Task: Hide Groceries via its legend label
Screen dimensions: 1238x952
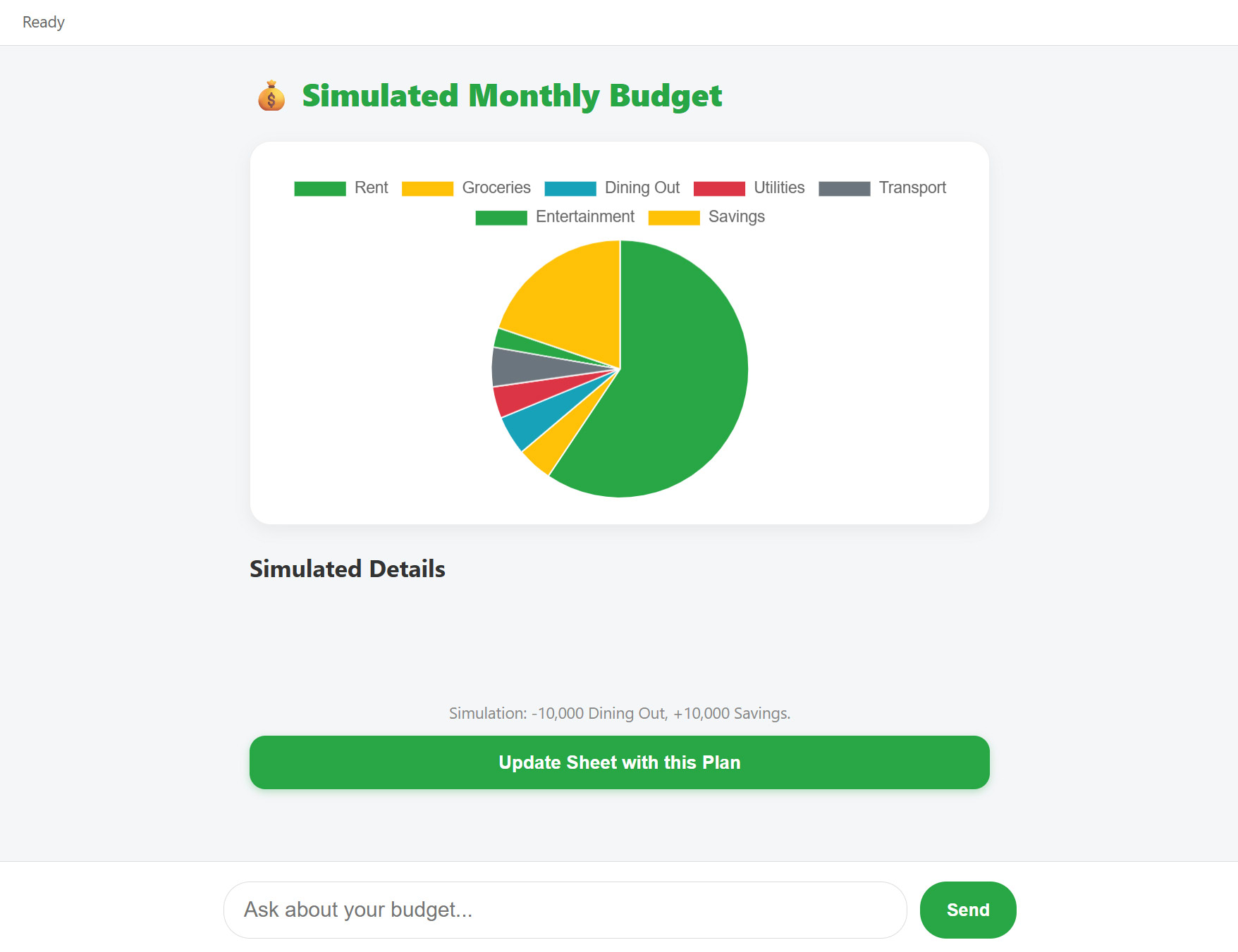Action: pos(496,187)
